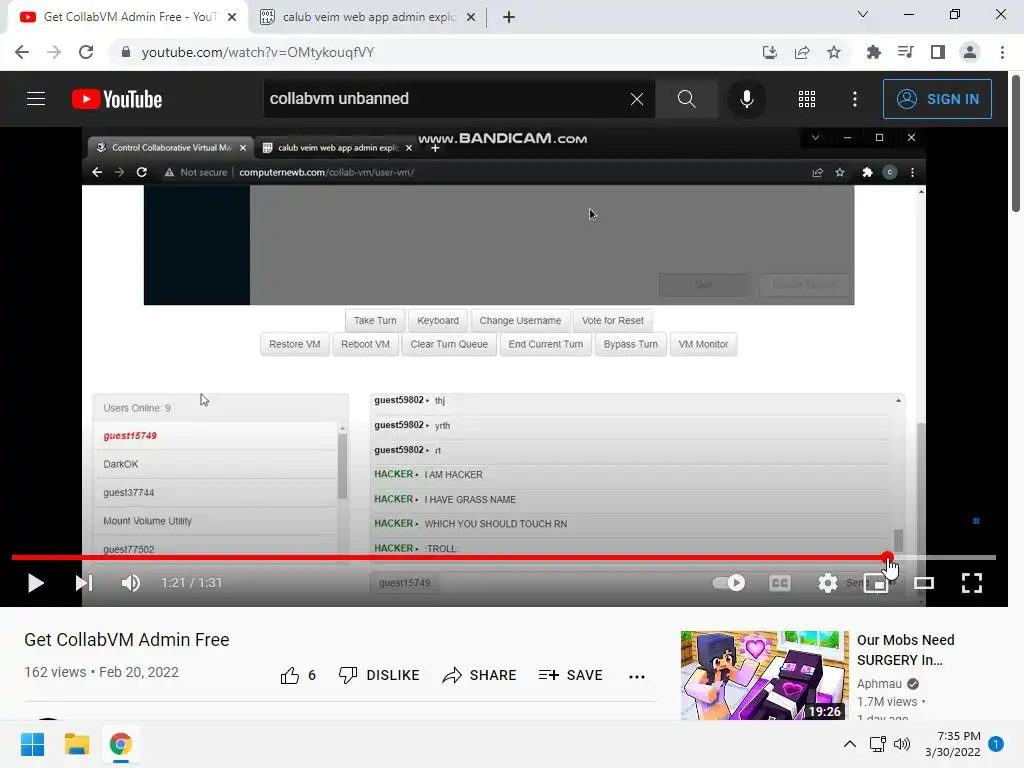Switch to Get CollabVM Admin Free tab

tap(127, 17)
